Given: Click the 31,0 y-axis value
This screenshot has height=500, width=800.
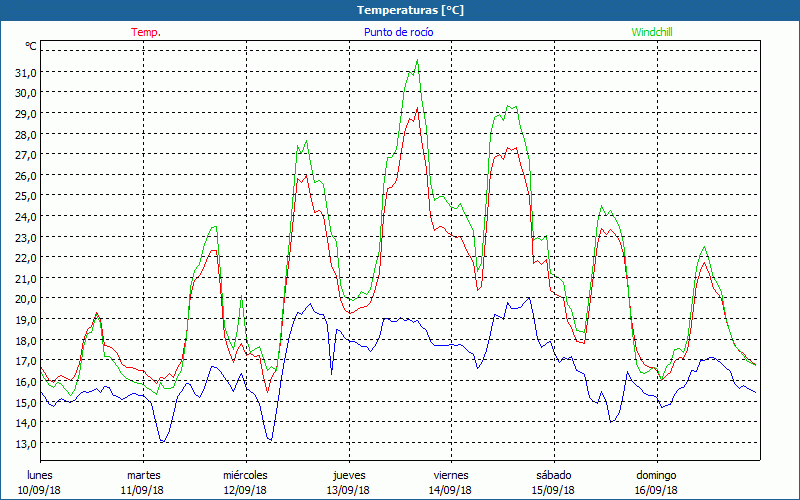Looking at the screenshot, I should [26, 72].
